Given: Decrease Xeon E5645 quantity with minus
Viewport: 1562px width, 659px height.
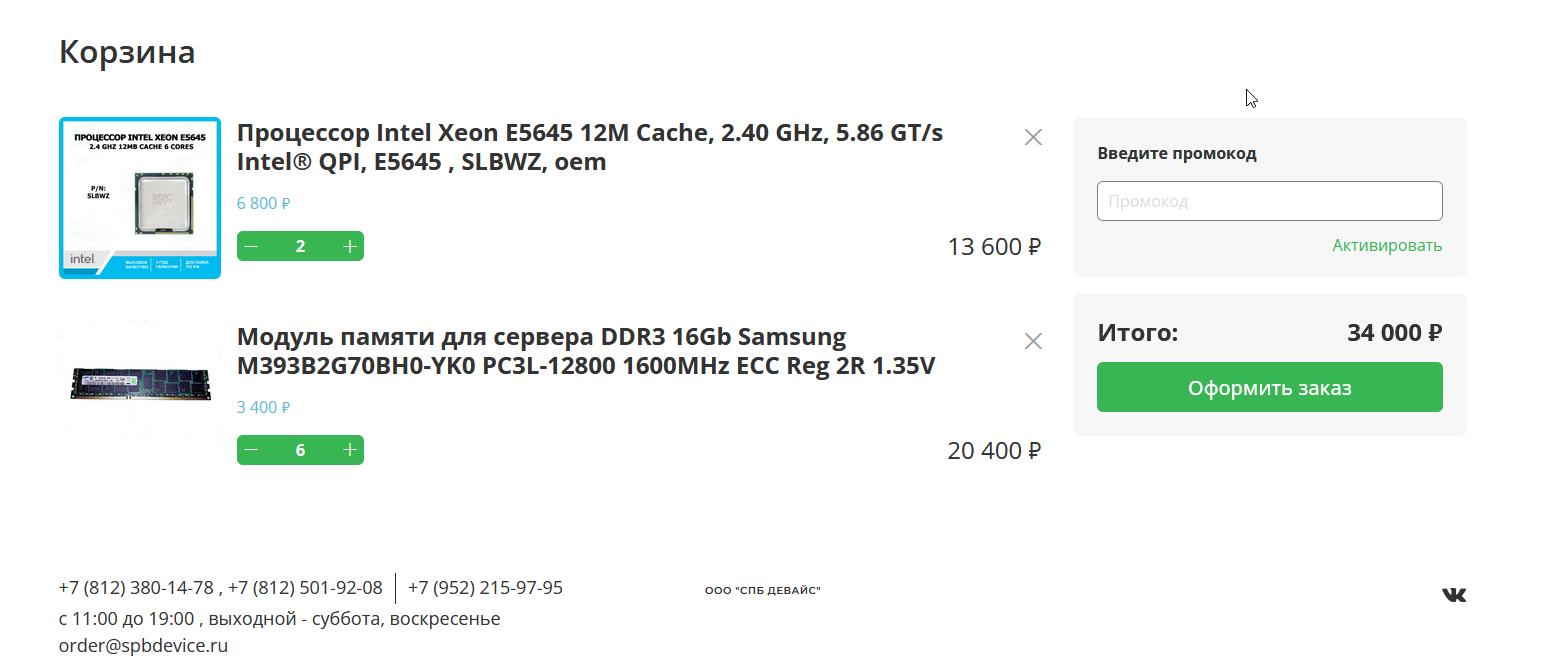Looking at the screenshot, I should pyautogui.click(x=251, y=246).
